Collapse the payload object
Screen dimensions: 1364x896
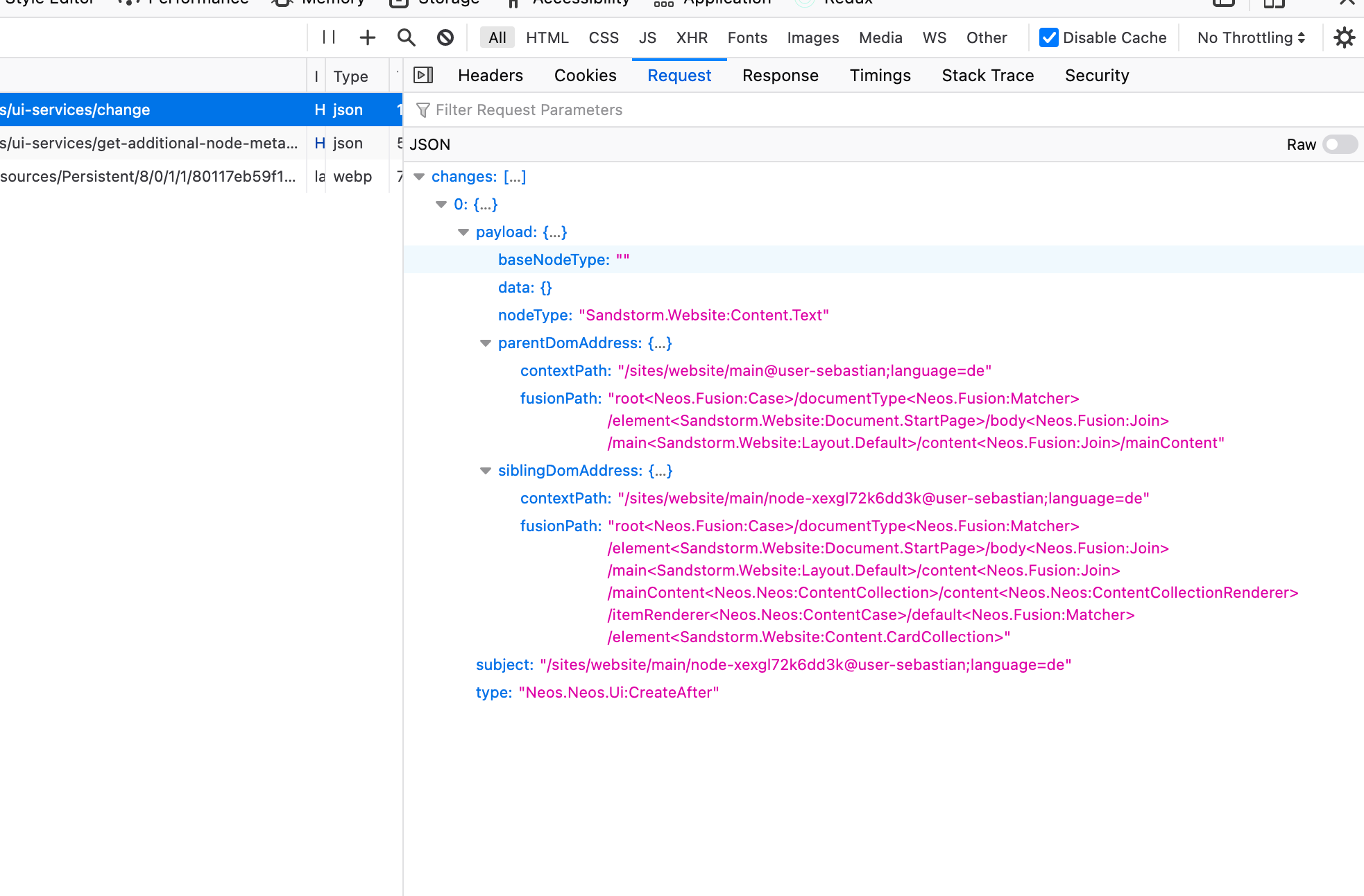tap(463, 232)
